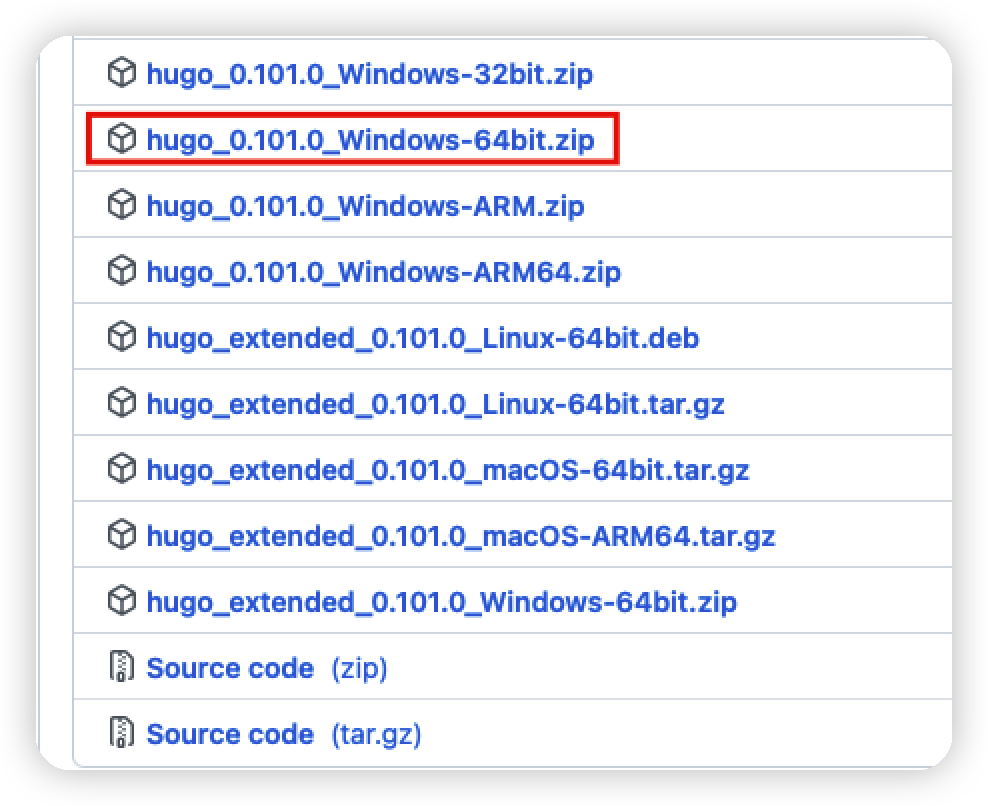Click the package icon beside extended Linux-64bit.deb
988x806 pixels.
pos(121,338)
